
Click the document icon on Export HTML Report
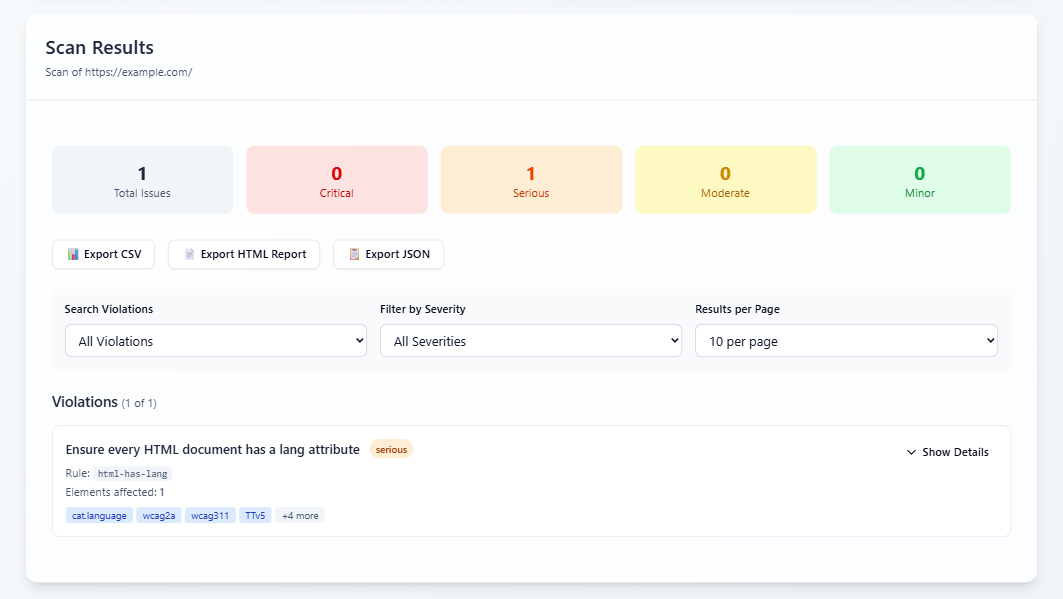[x=190, y=254]
